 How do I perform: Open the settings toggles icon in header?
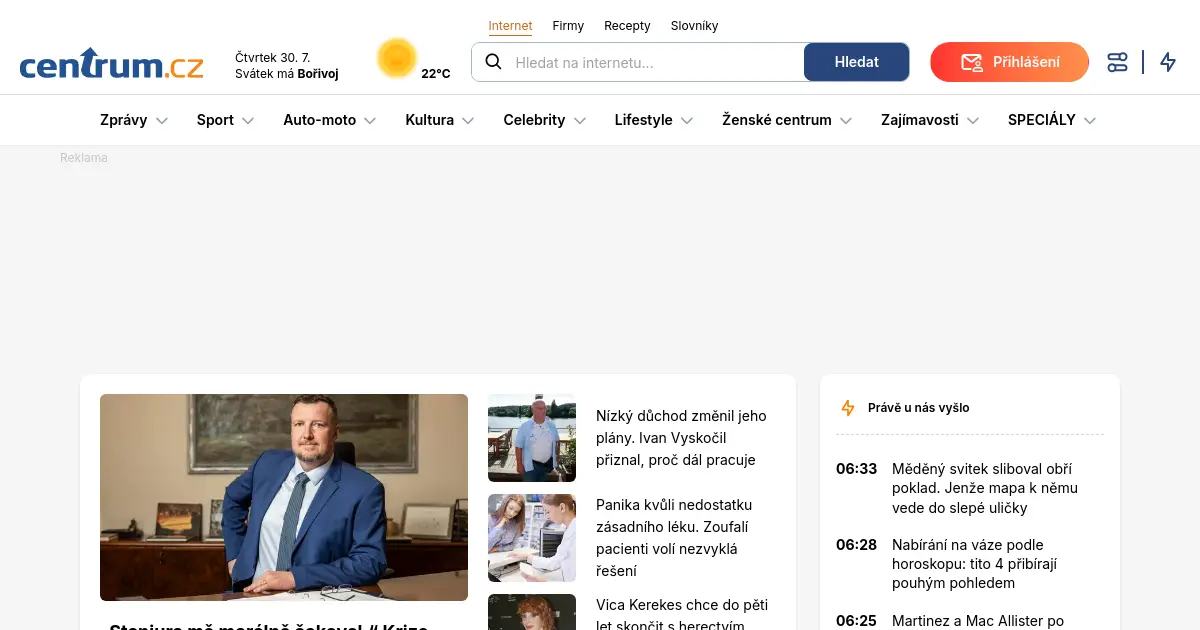coord(1117,62)
